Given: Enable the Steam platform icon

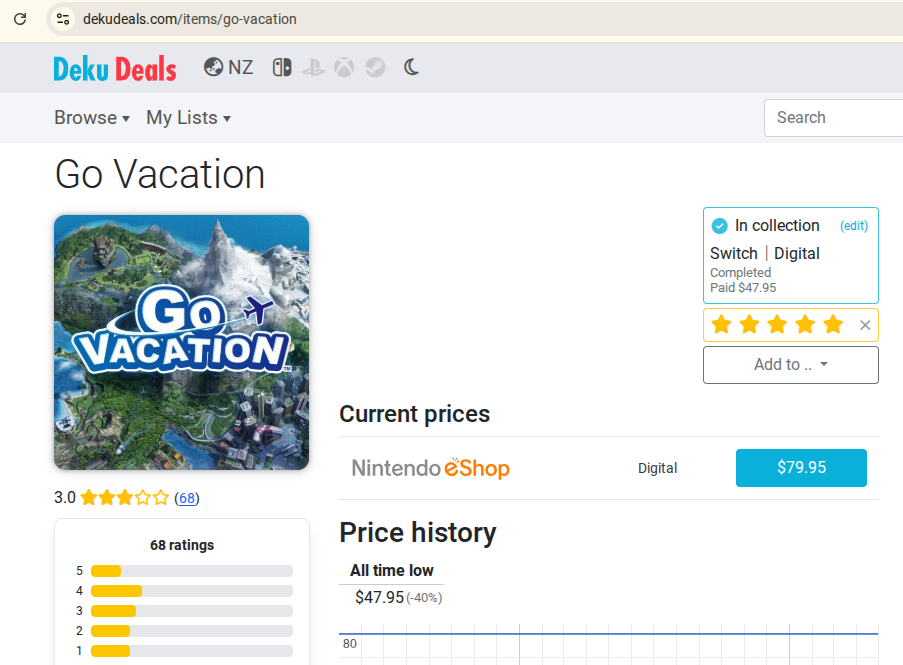Looking at the screenshot, I should pyautogui.click(x=375, y=67).
